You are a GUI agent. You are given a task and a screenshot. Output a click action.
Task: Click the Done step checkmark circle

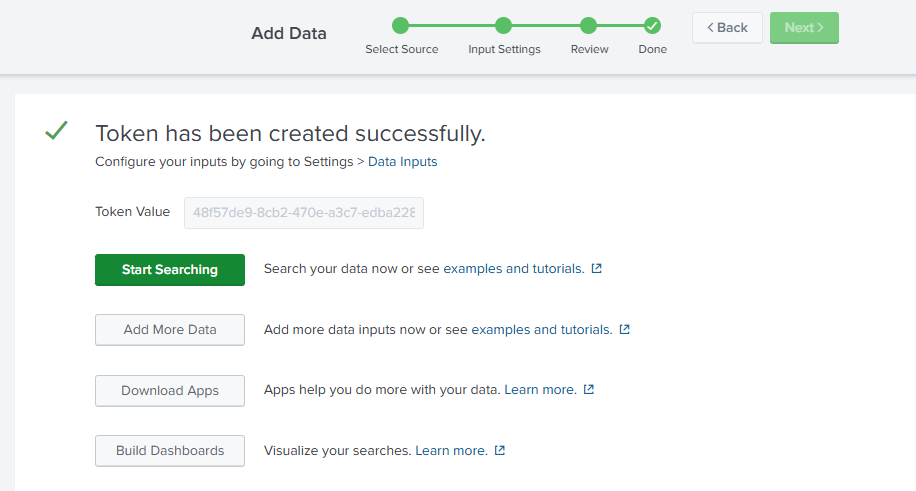653,26
